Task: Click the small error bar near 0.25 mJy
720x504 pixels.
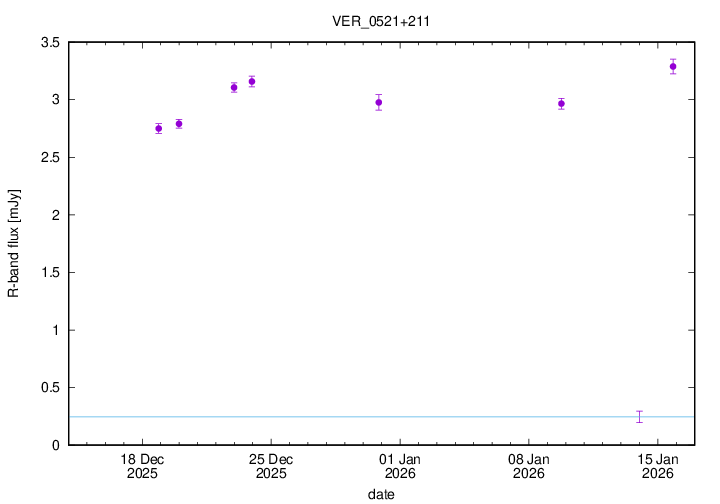Action: click(639, 416)
